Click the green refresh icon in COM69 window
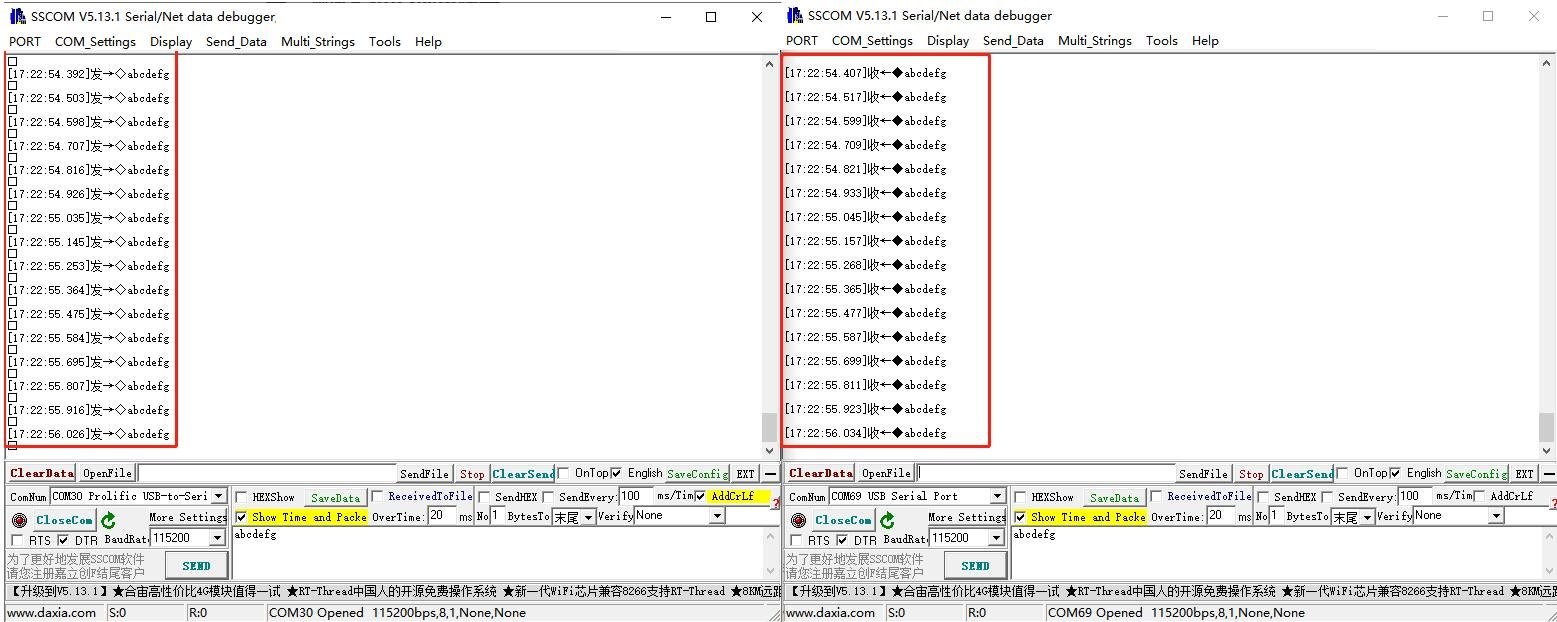 point(887,520)
